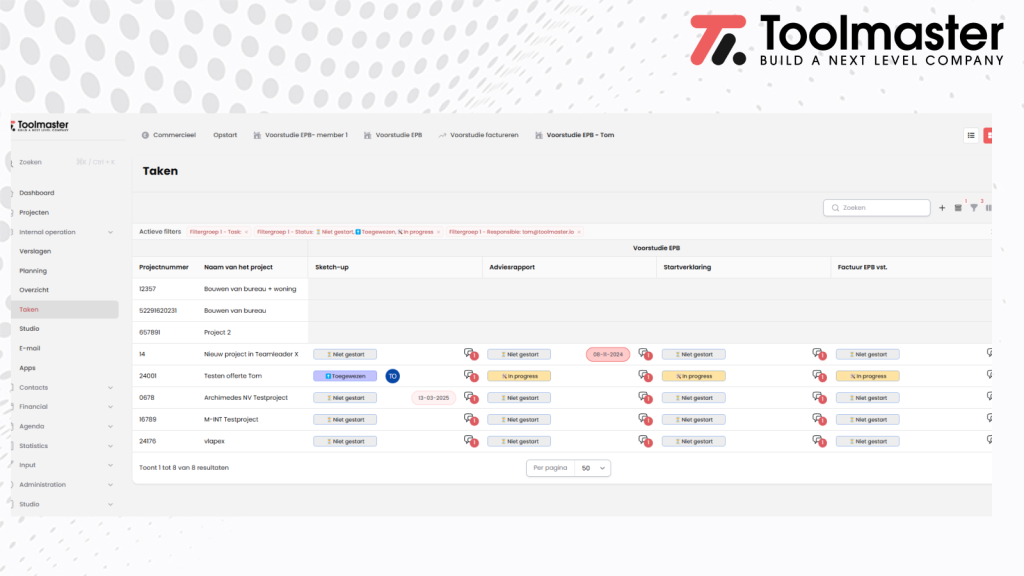Open Apps in the sidebar
This screenshot has width=1024, height=576.
tap(27, 368)
